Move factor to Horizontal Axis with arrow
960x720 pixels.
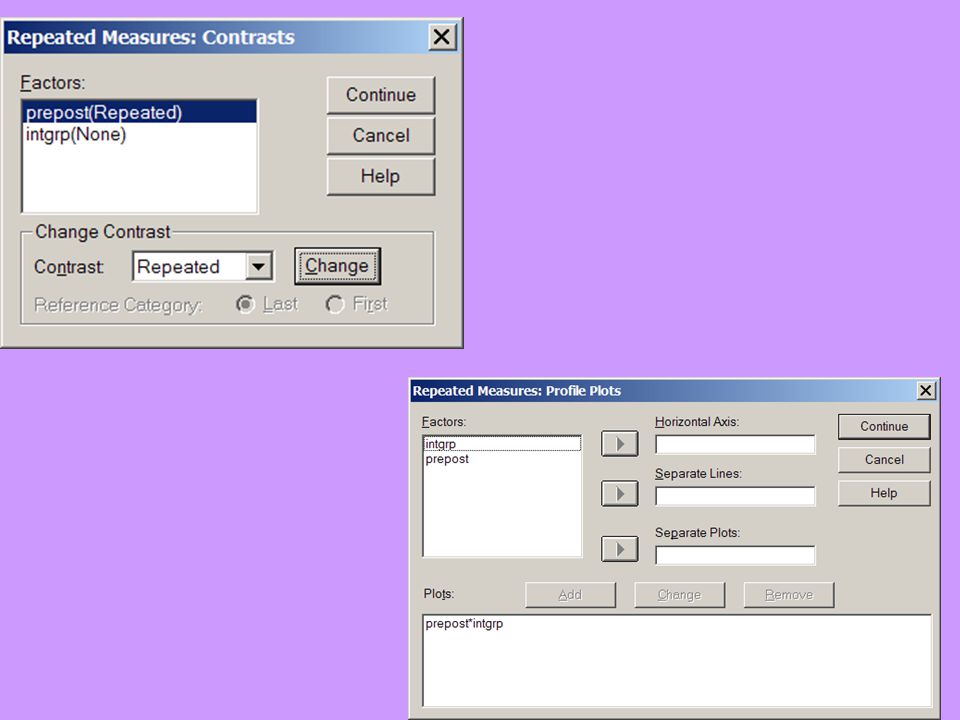pos(620,444)
